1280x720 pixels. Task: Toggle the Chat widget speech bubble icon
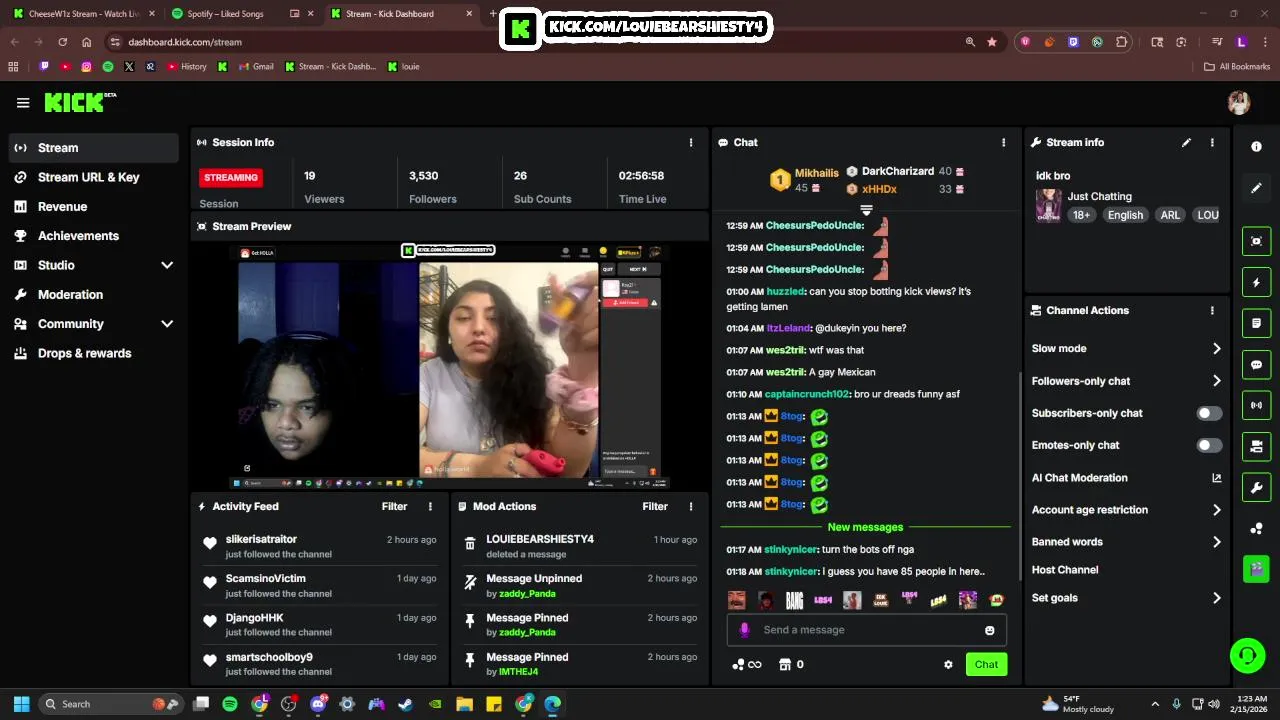(x=1256, y=365)
